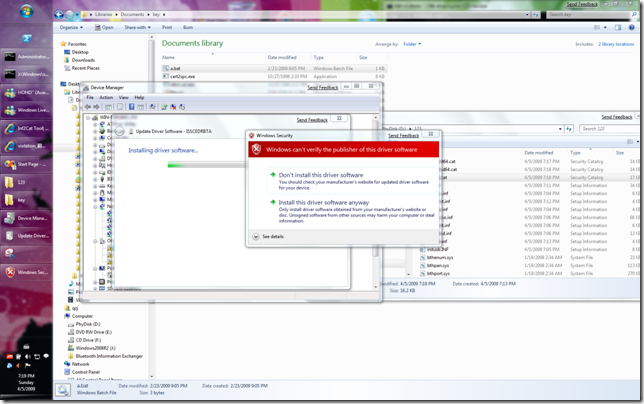Open address bar dropdown in 123 window
Screen dimensions: 644x404
(x=560, y=129)
